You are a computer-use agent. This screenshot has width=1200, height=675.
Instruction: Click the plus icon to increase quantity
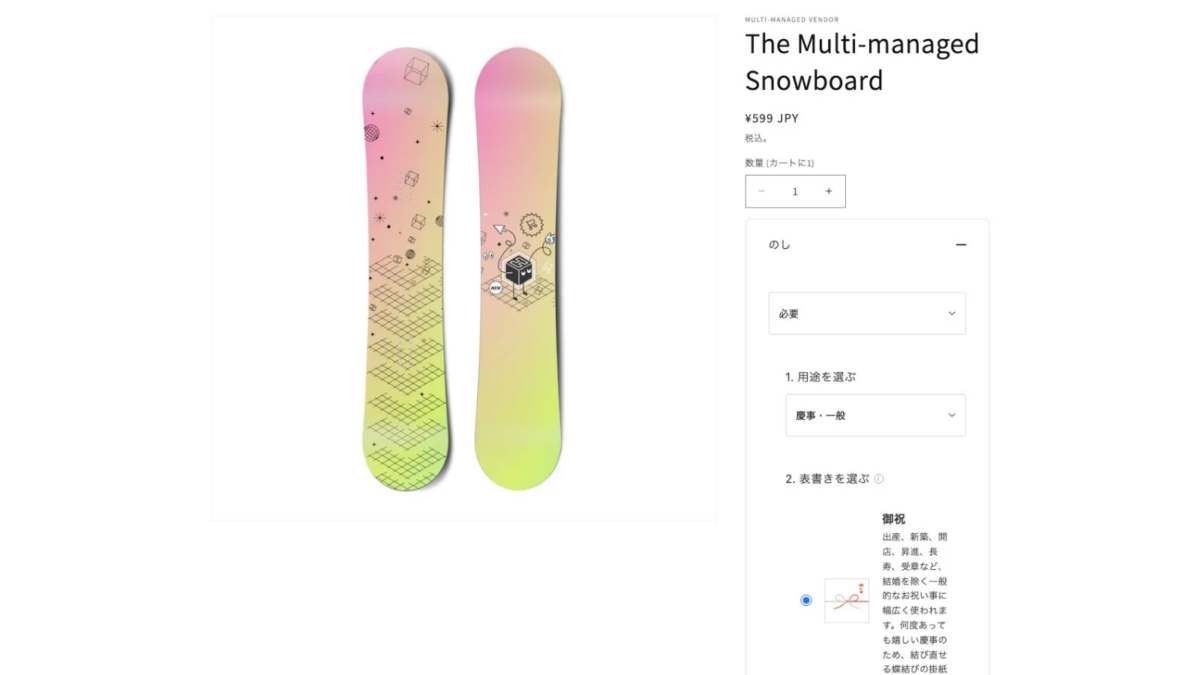coord(829,191)
